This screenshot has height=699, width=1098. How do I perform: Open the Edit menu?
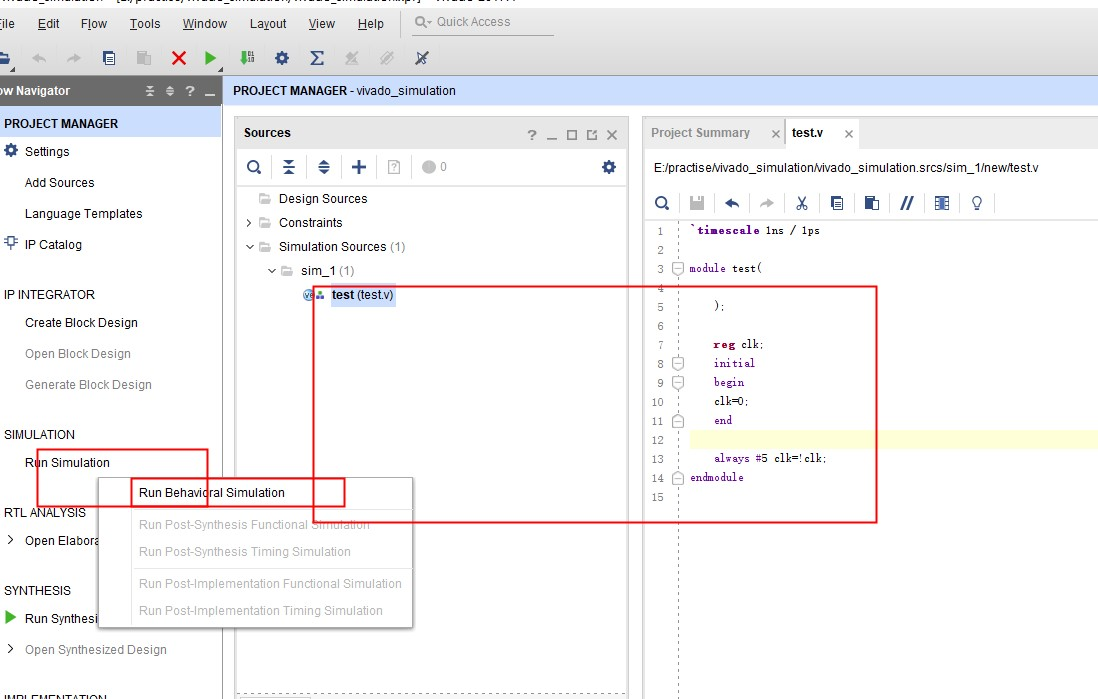coord(48,24)
